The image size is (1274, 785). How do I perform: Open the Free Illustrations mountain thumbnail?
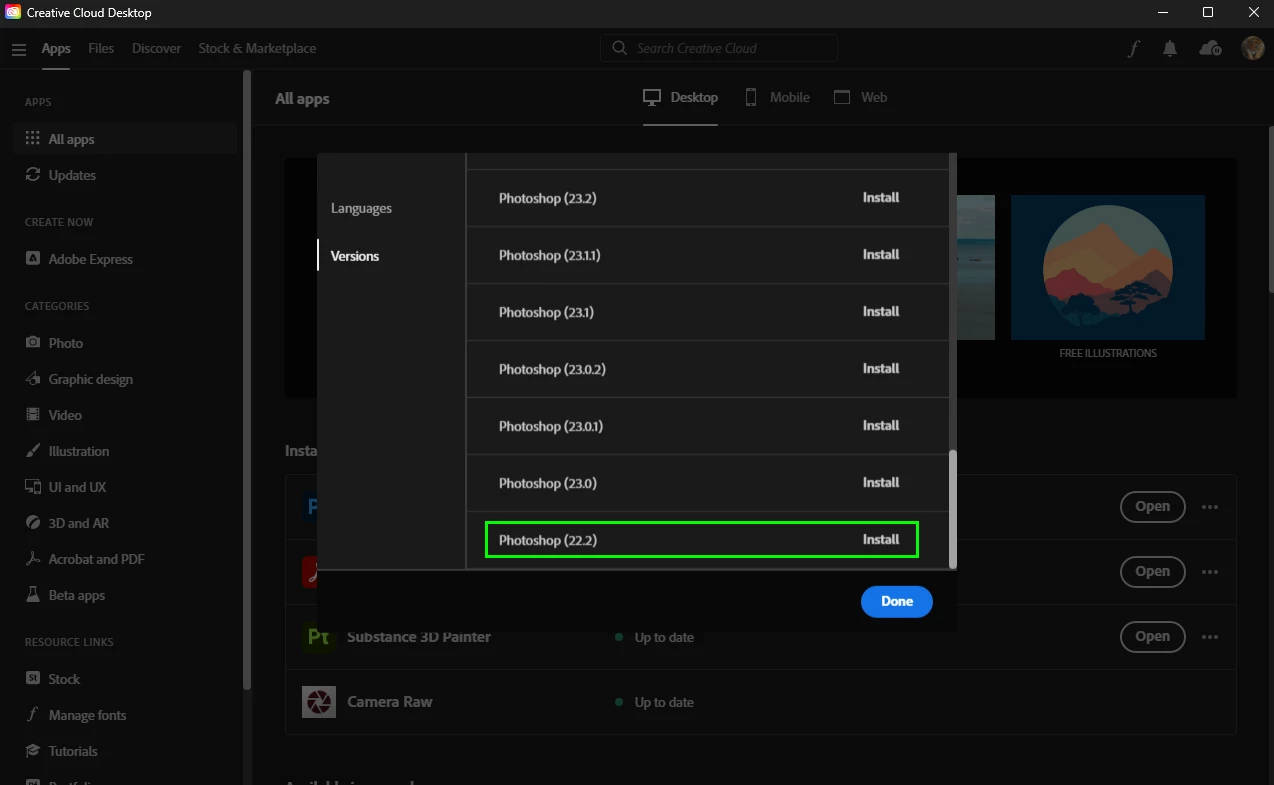(1108, 267)
